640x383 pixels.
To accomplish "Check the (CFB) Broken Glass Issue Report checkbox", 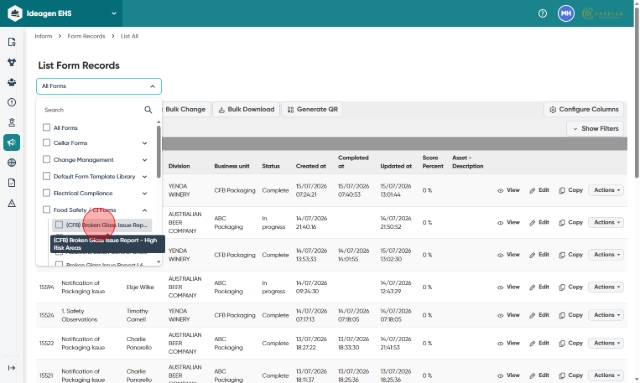I will (x=59, y=225).
